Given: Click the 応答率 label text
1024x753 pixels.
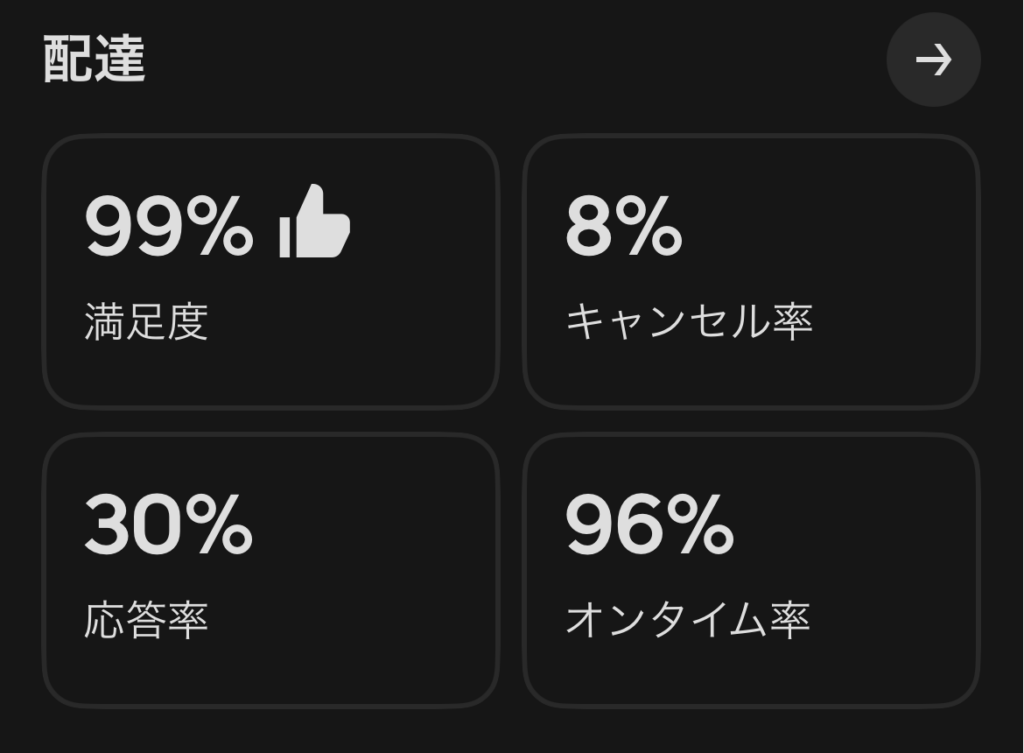Looking at the screenshot, I should tap(146, 621).
